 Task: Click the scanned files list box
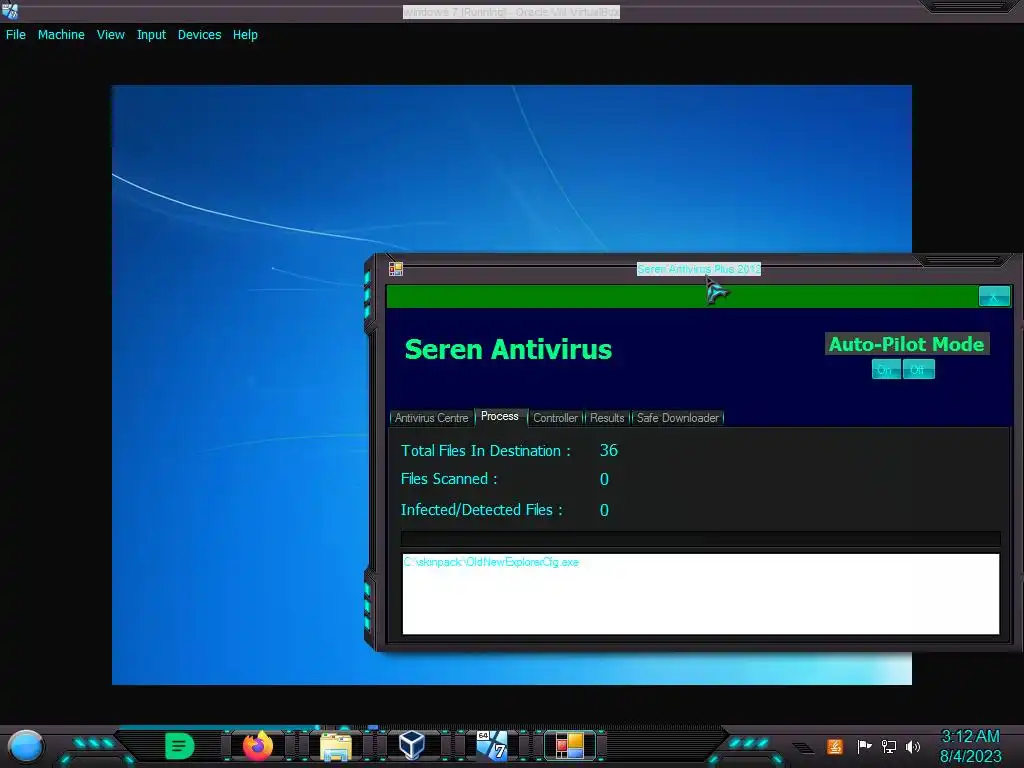click(x=700, y=594)
